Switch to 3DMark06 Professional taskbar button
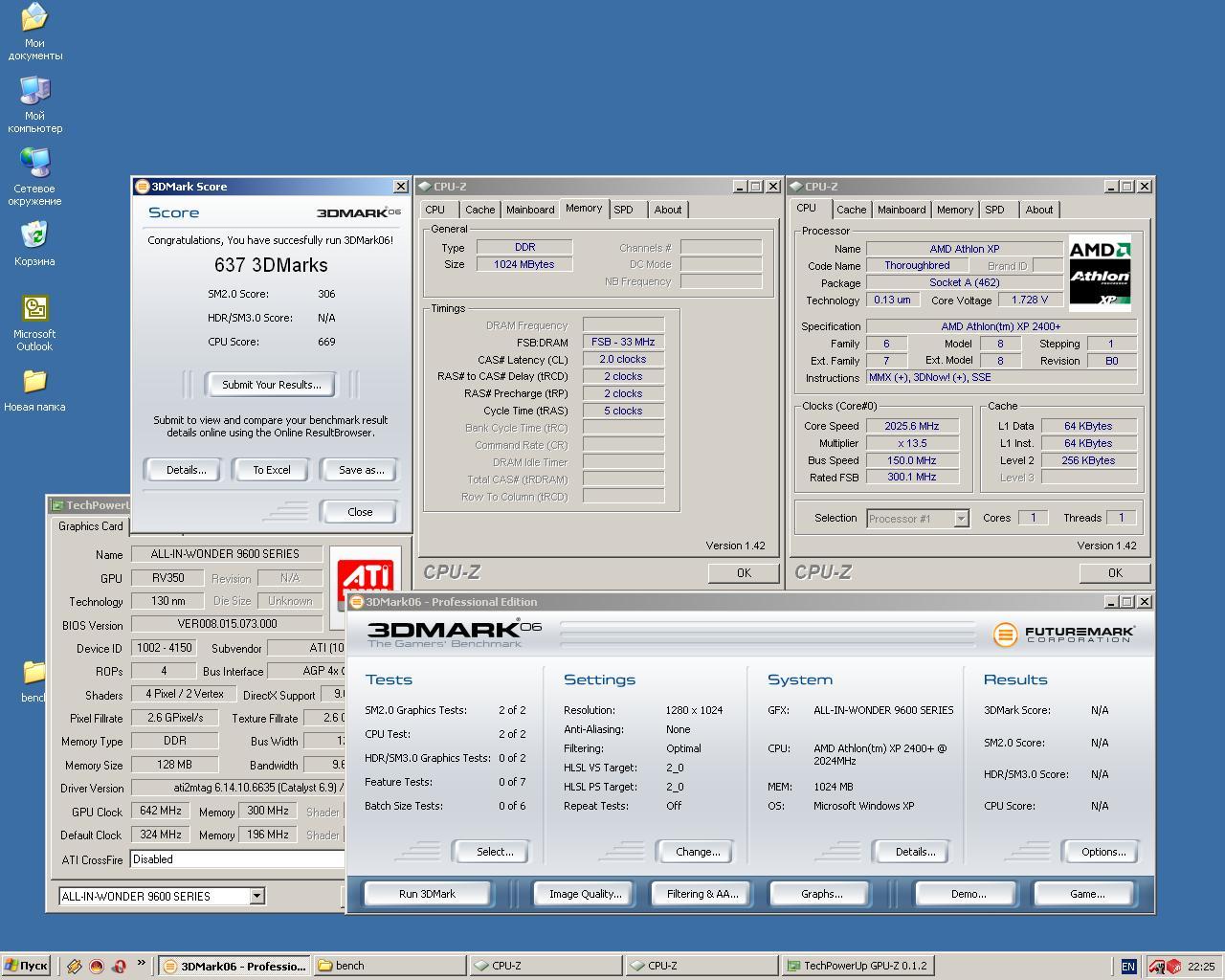 coord(234,967)
